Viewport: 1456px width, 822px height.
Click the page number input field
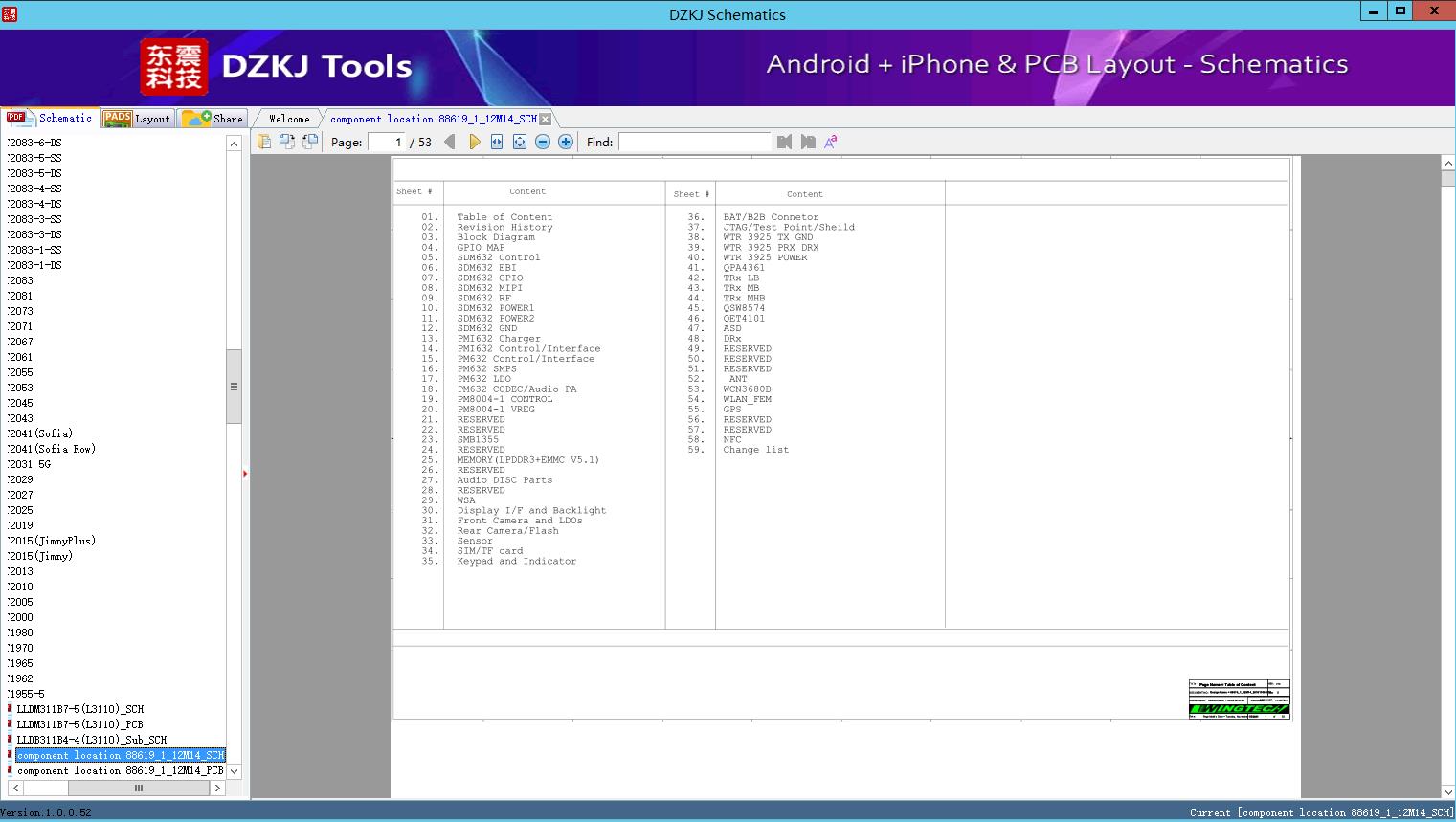[387, 142]
